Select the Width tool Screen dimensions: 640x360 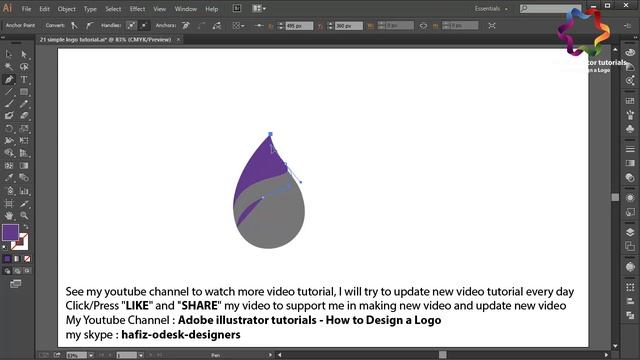[9, 141]
